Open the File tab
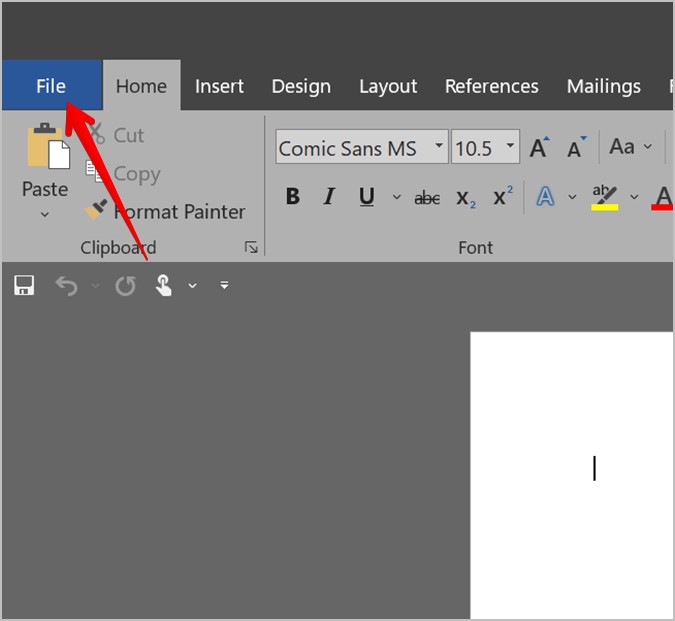This screenshot has width=675, height=621. point(51,86)
